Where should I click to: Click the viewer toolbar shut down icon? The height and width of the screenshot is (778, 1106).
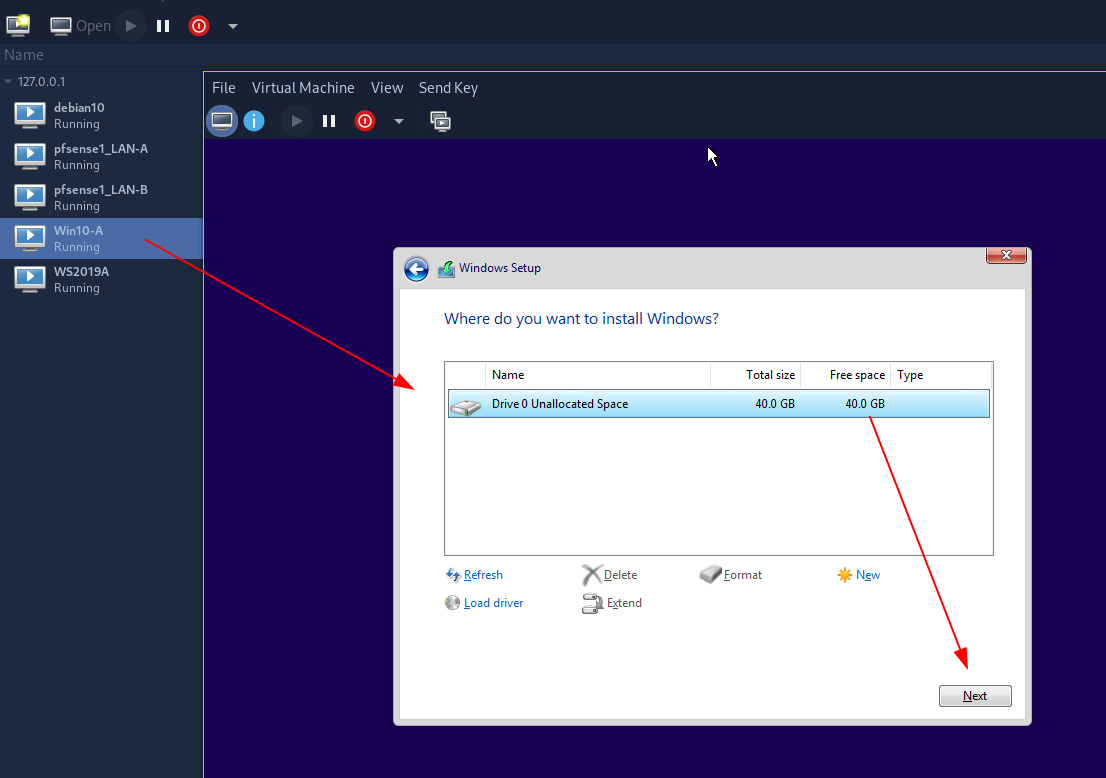365,121
